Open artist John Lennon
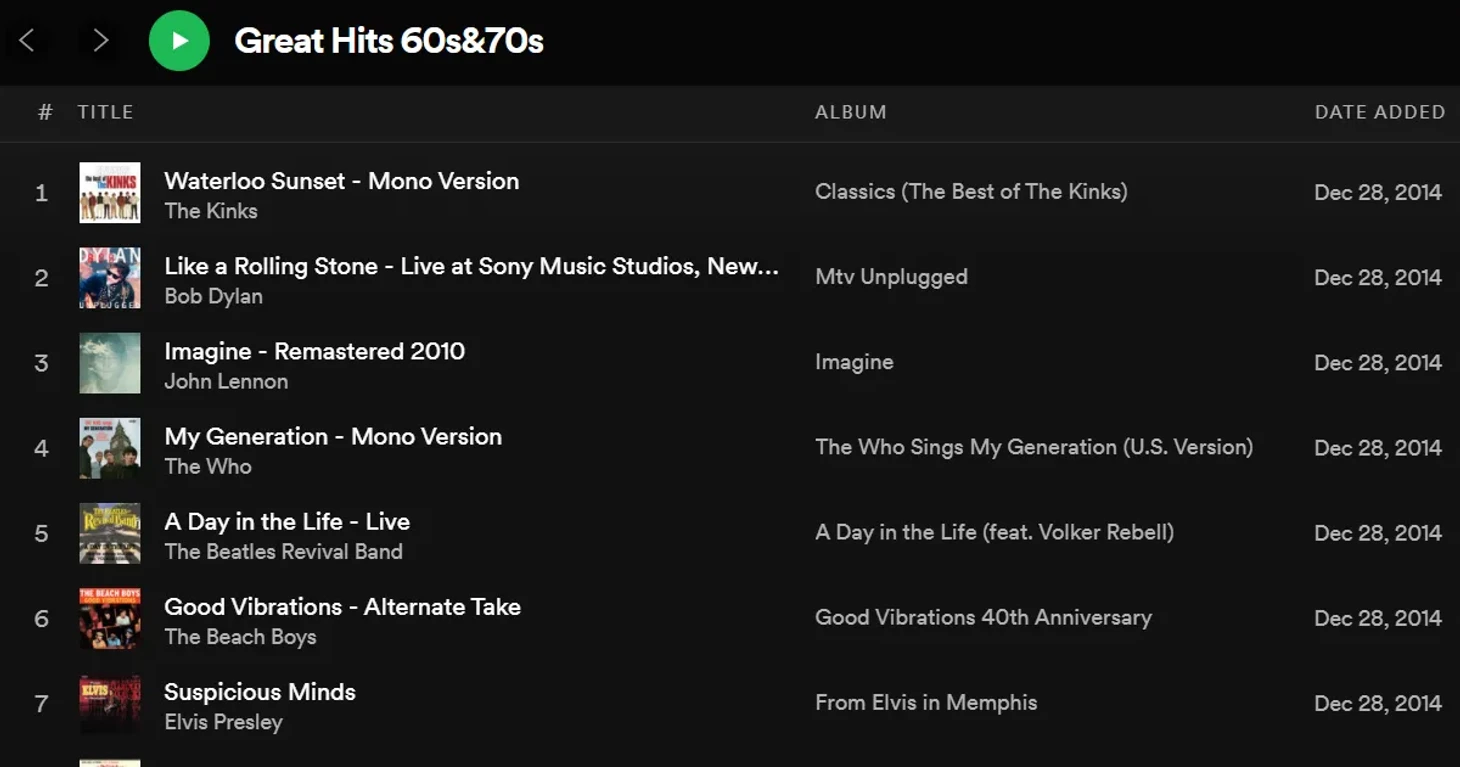The width and height of the screenshot is (1460, 767). click(226, 381)
